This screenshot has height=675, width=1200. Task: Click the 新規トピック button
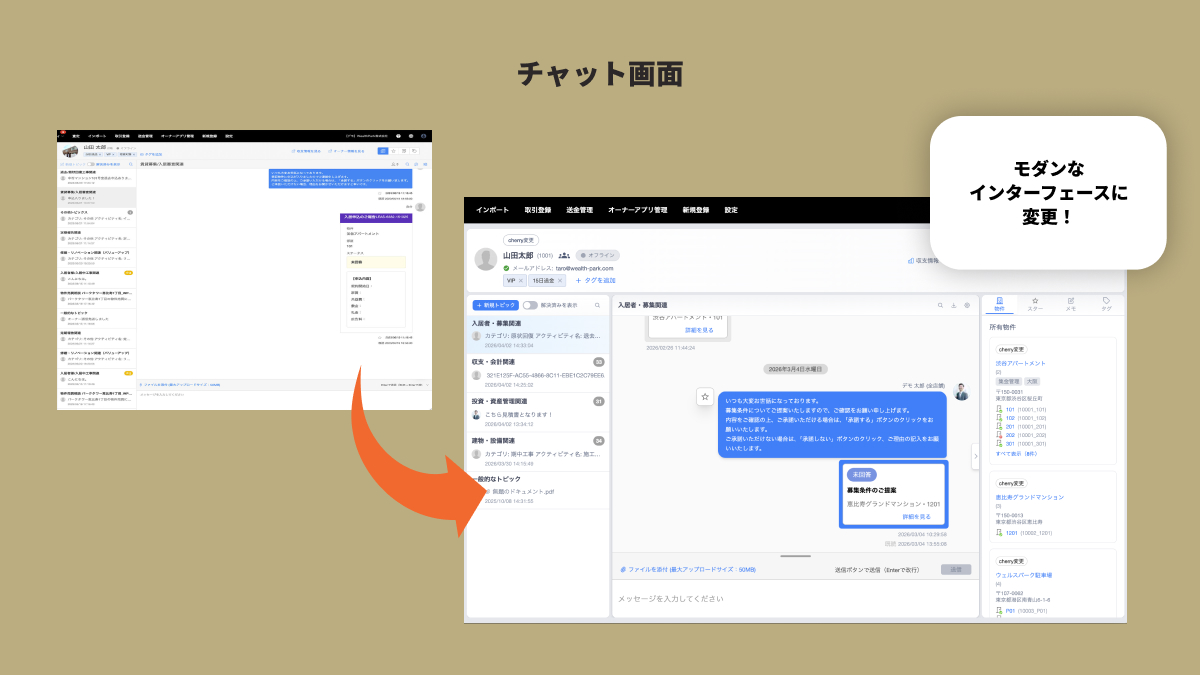(495, 305)
